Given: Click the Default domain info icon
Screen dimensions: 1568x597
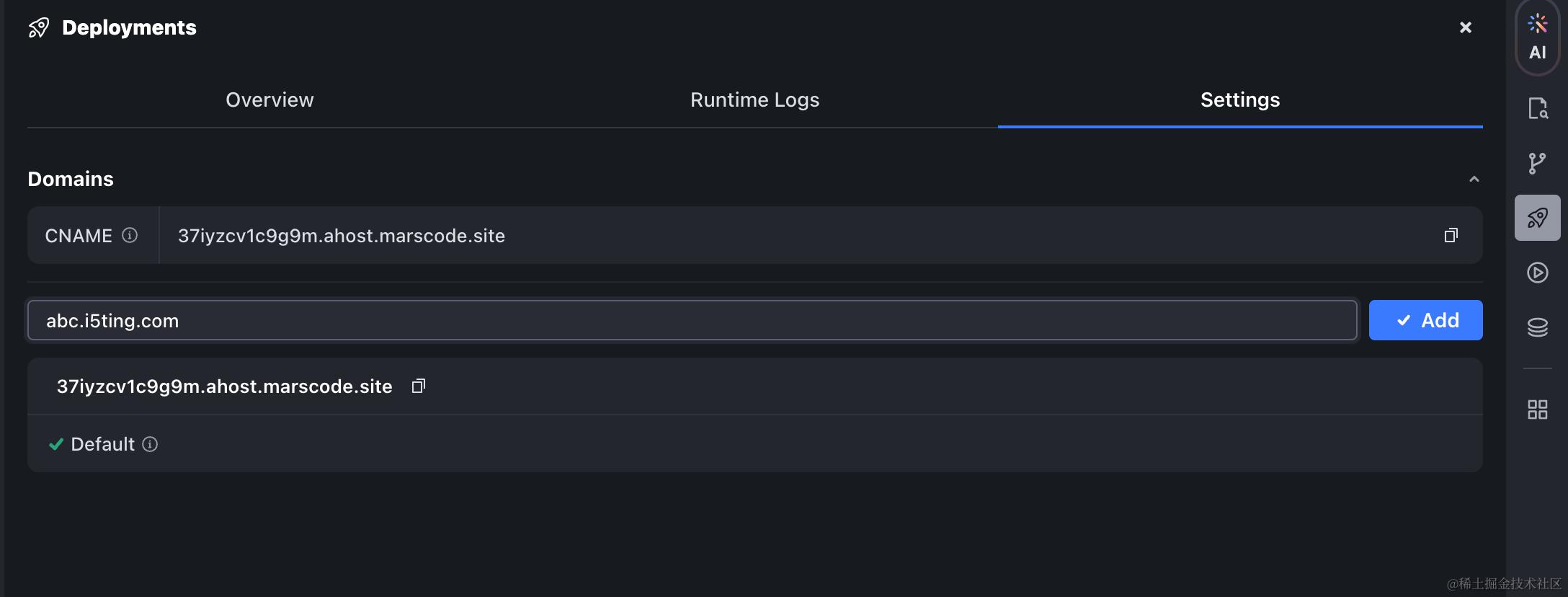Looking at the screenshot, I should pyautogui.click(x=150, y=444).
